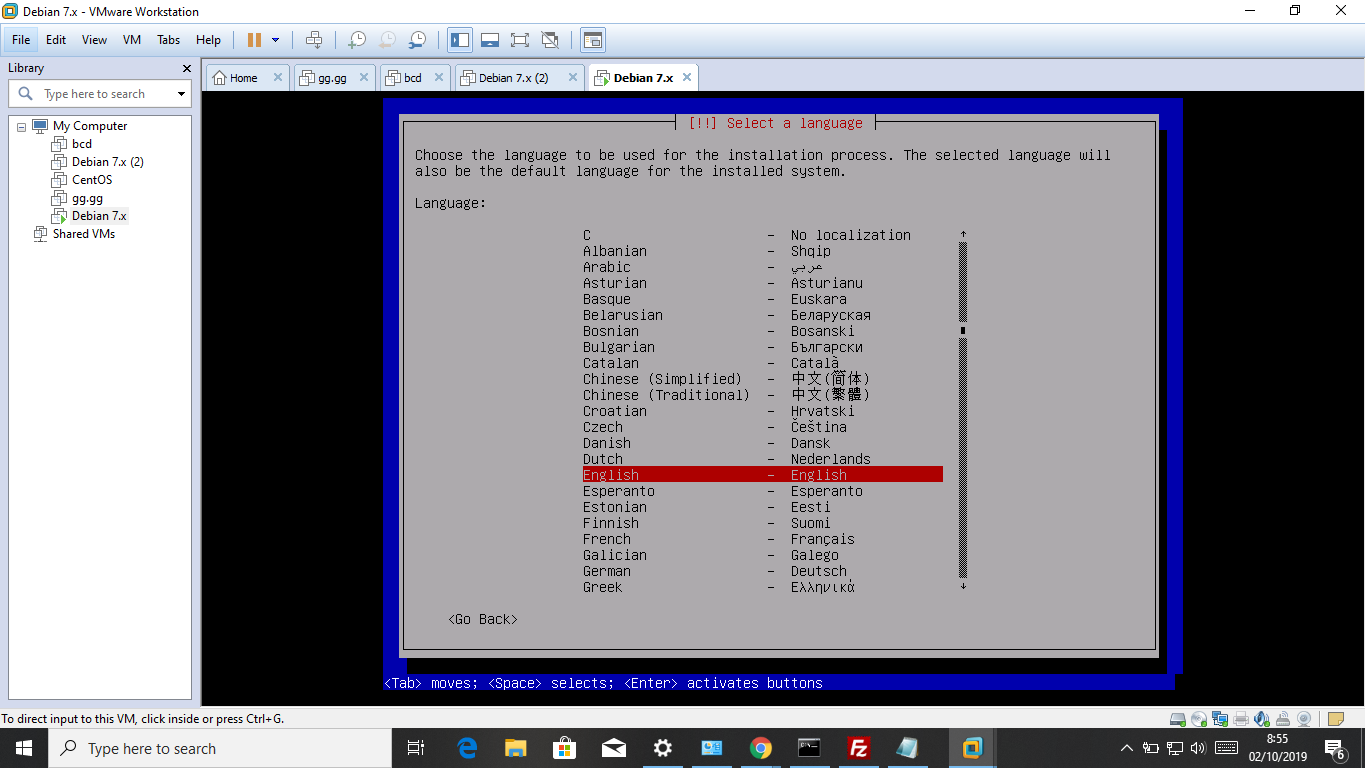The image size is (1365, 768).
Task: Close the bcd tab
Action: pos(439,78)
